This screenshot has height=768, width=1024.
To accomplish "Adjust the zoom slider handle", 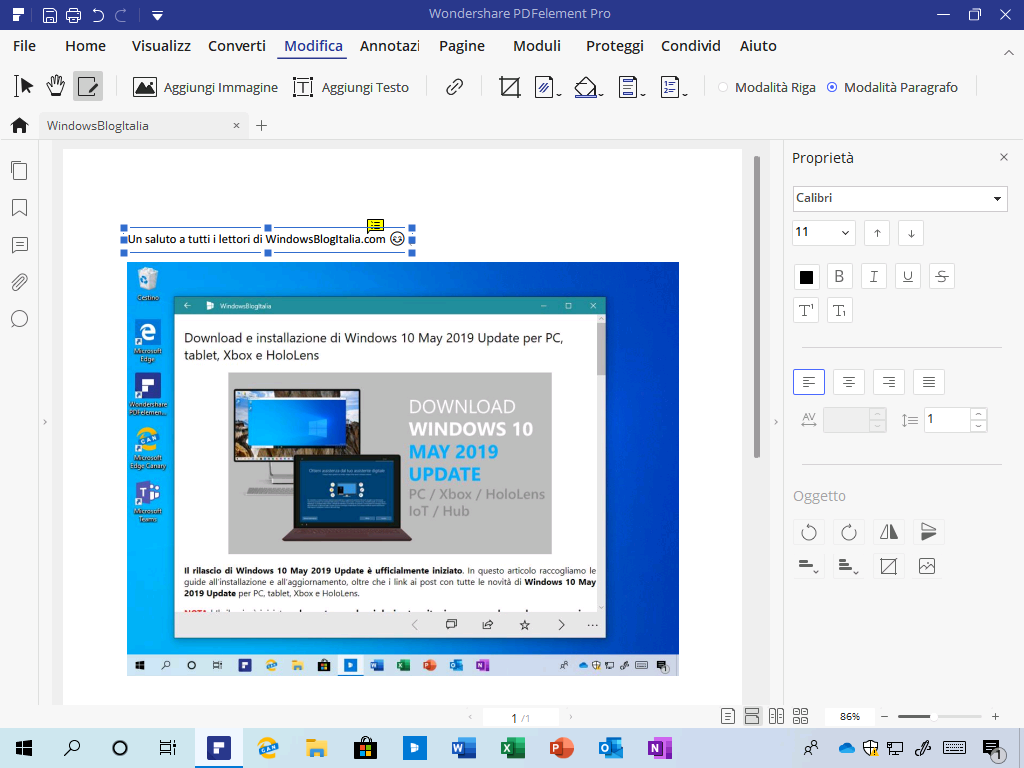I will [x=934, y=716].
